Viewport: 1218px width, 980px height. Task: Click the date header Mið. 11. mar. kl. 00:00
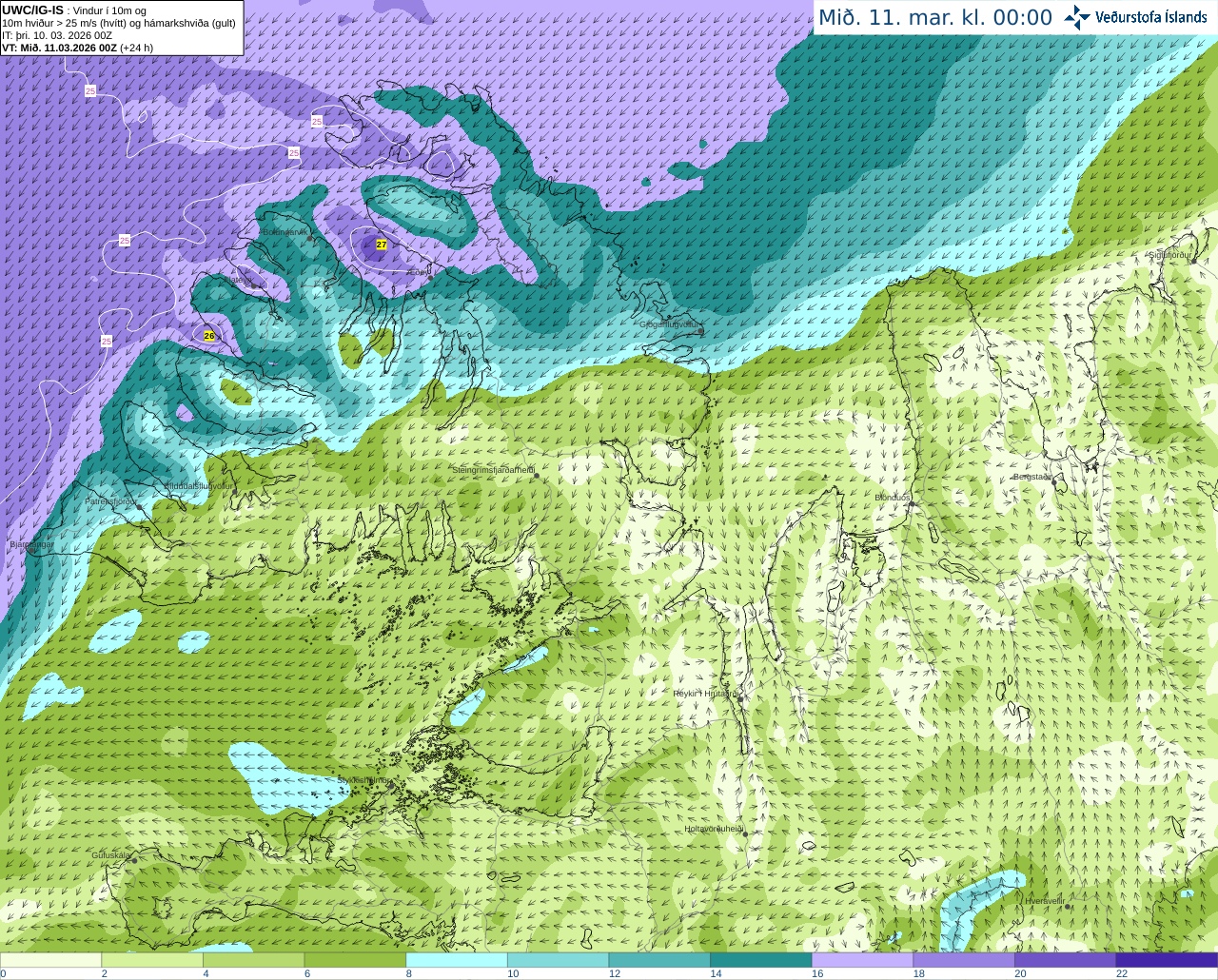pyautogui.click(x=935, y=18)
